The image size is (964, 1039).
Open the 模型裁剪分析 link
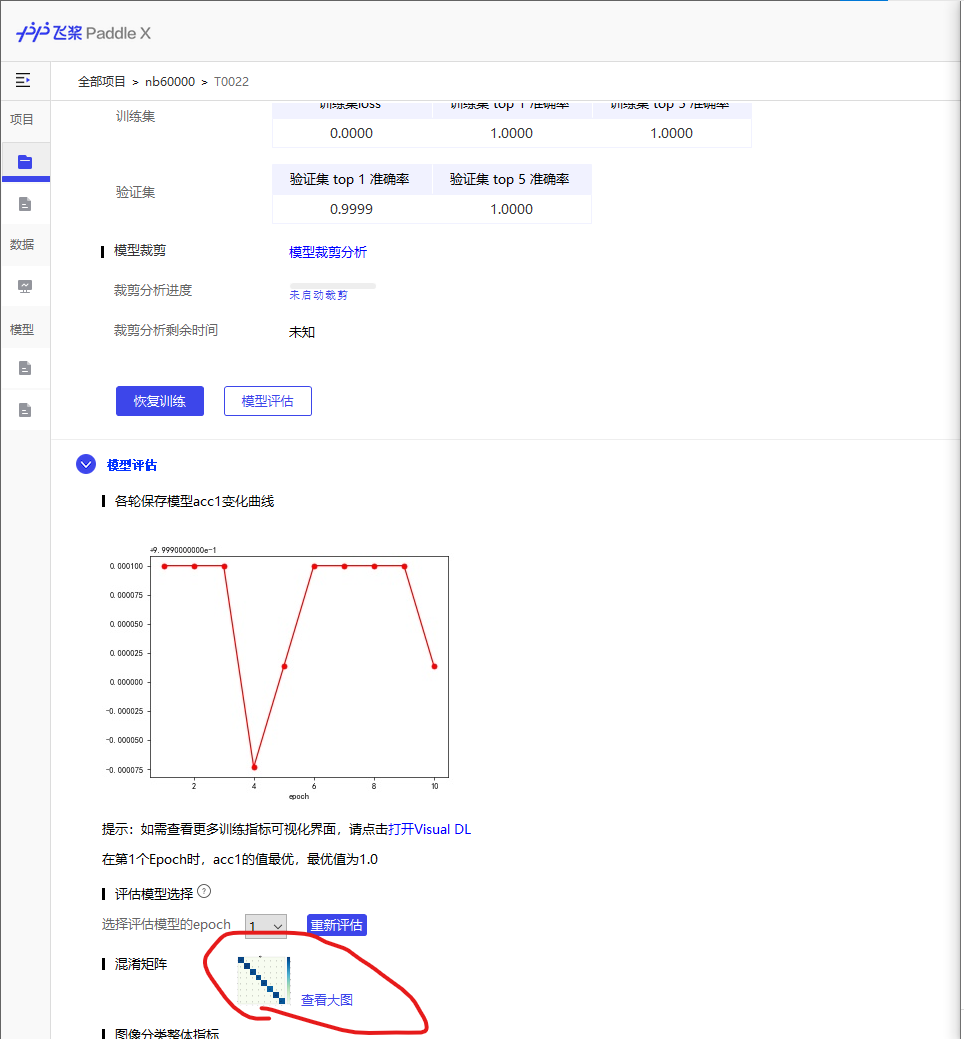[328, 252]
